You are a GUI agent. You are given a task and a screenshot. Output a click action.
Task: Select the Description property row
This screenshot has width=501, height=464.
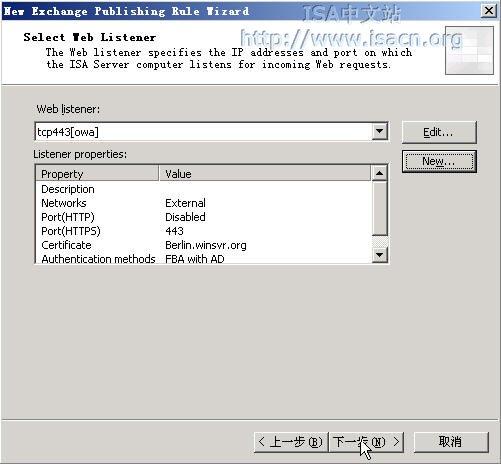tap(203, 189)
